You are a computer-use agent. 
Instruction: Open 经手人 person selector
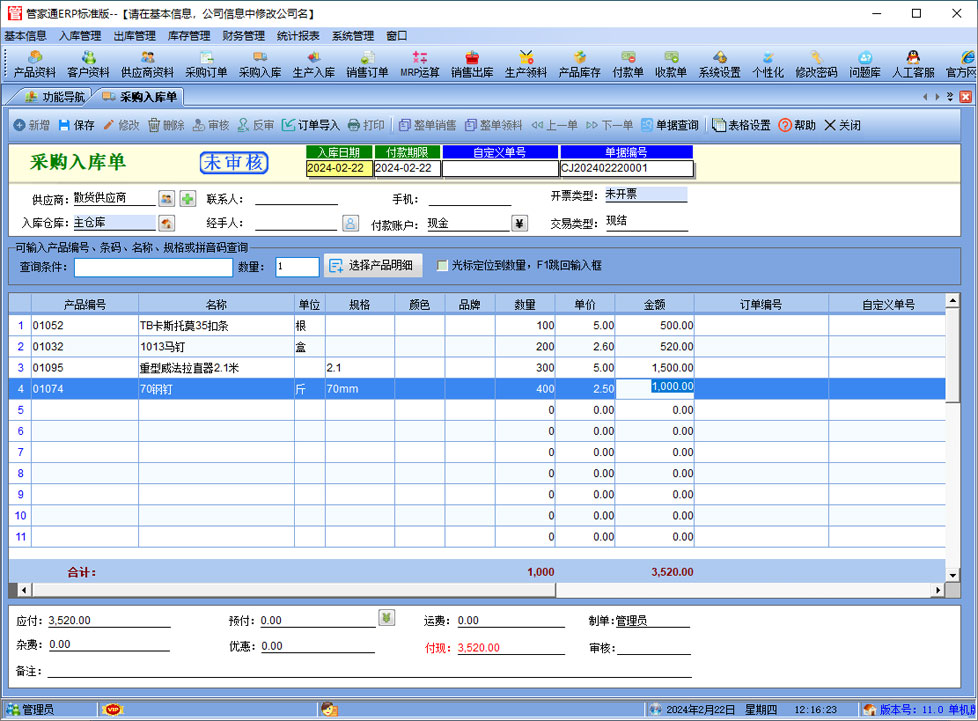click(x=350, y=223)
